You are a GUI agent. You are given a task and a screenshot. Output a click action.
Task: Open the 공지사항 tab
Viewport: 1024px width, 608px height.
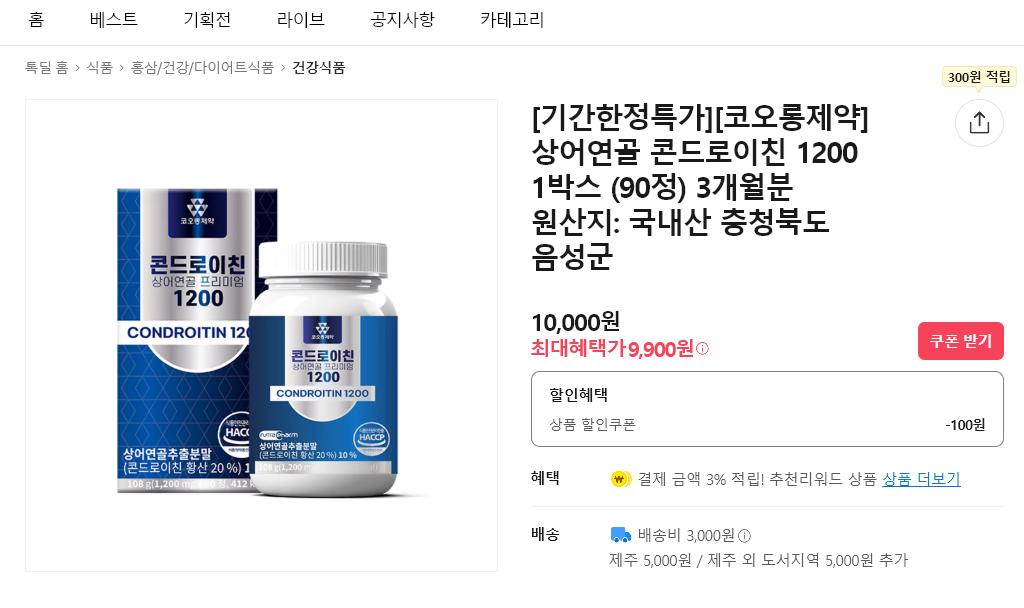[402, 20]
